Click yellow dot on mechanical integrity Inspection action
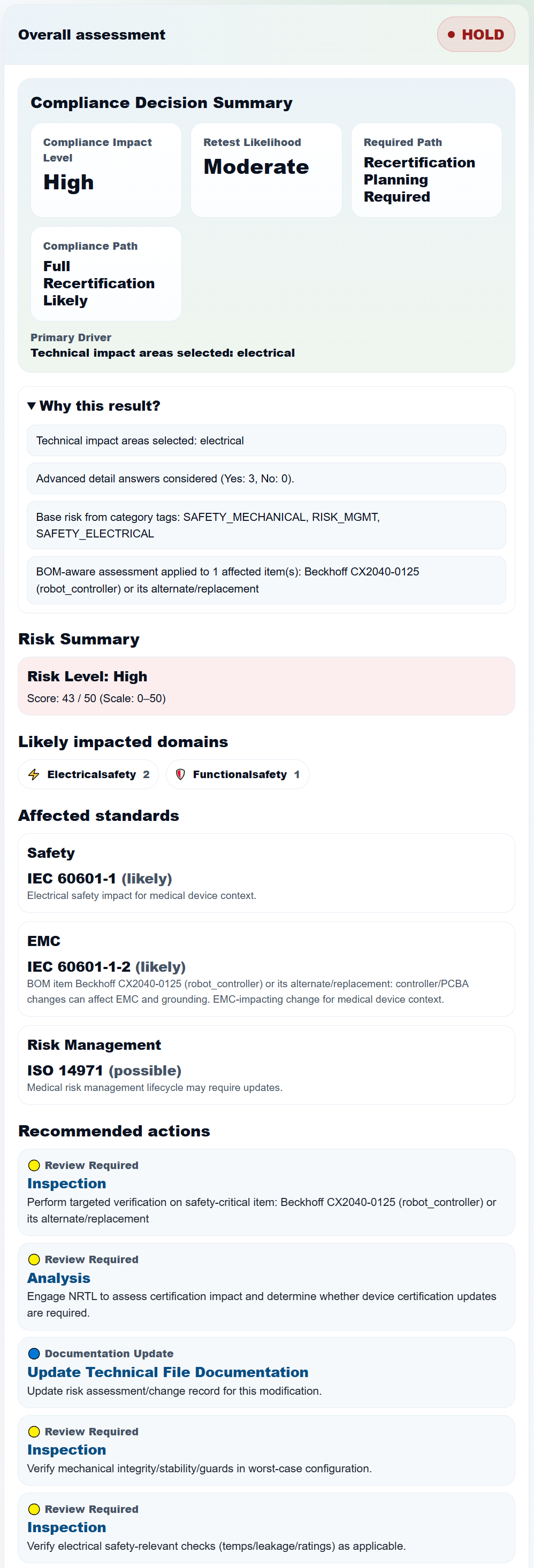Screen dimensions: 534x1568 [34, 1431]
